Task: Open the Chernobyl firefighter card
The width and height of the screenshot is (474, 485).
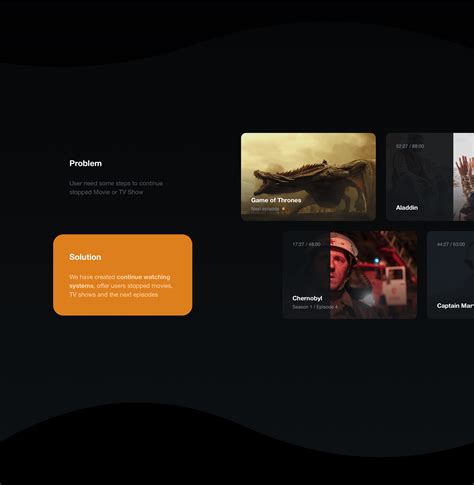Action: tap(350, 275)
